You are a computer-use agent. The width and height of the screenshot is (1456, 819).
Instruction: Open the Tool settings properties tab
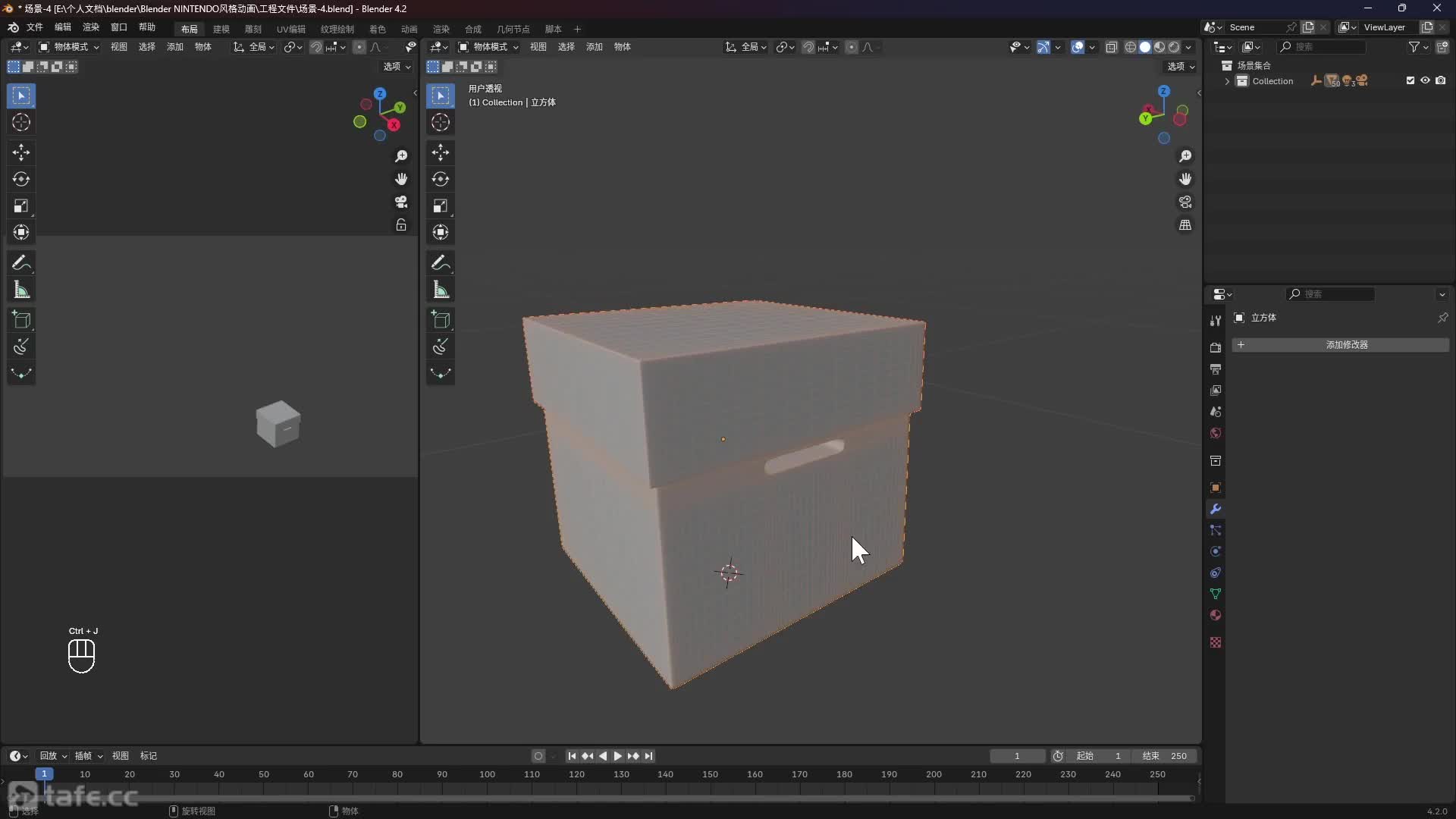[x=1216, y=321]
